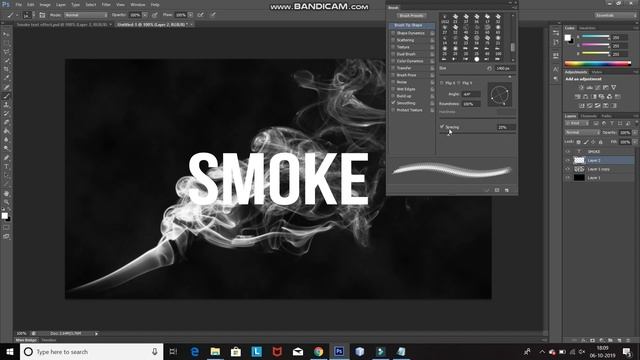Screen dimensions: 640x360
Task: Select the Move tool in the toolbox
Action: [x=6, y=34]
